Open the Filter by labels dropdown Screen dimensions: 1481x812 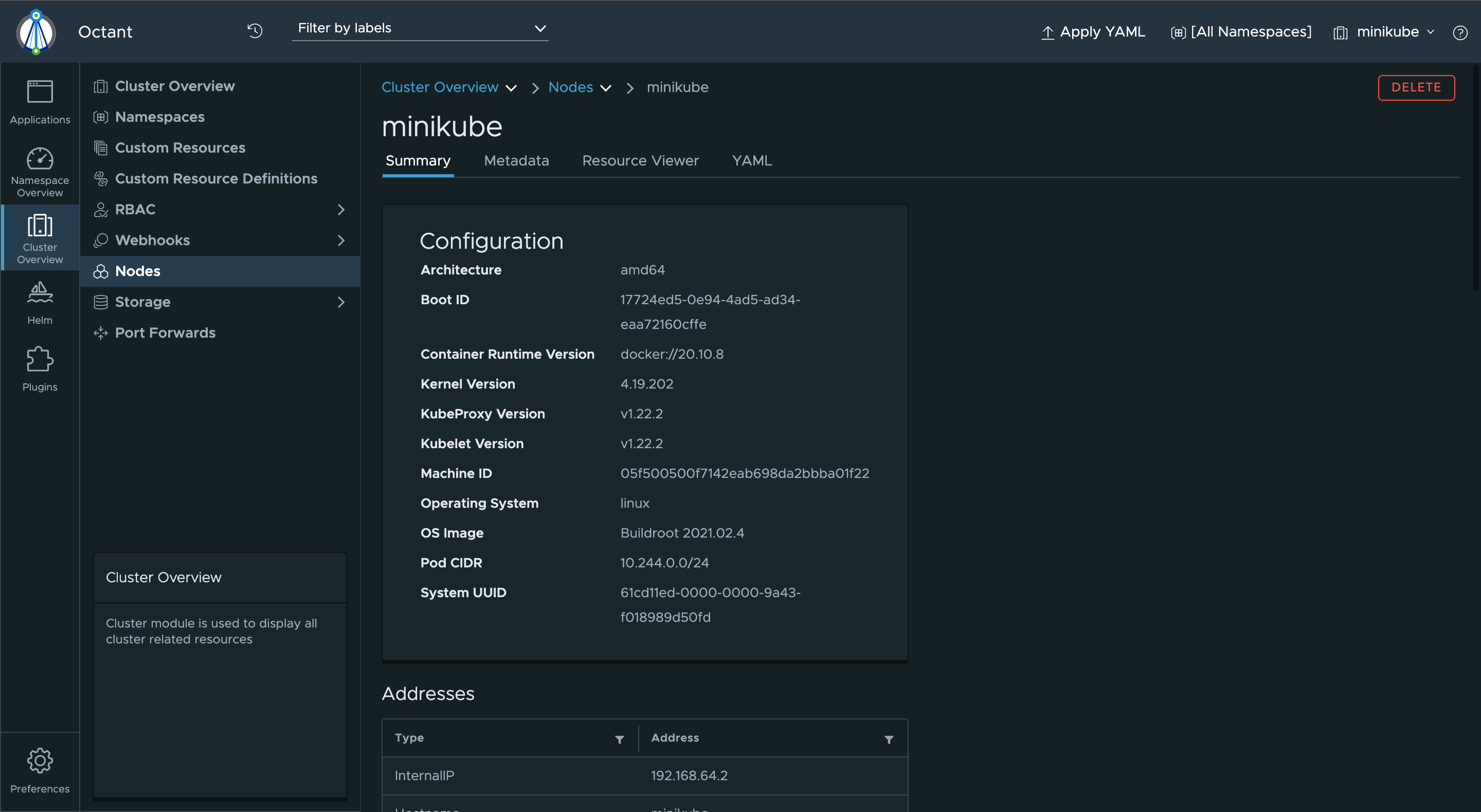[420, 28]
